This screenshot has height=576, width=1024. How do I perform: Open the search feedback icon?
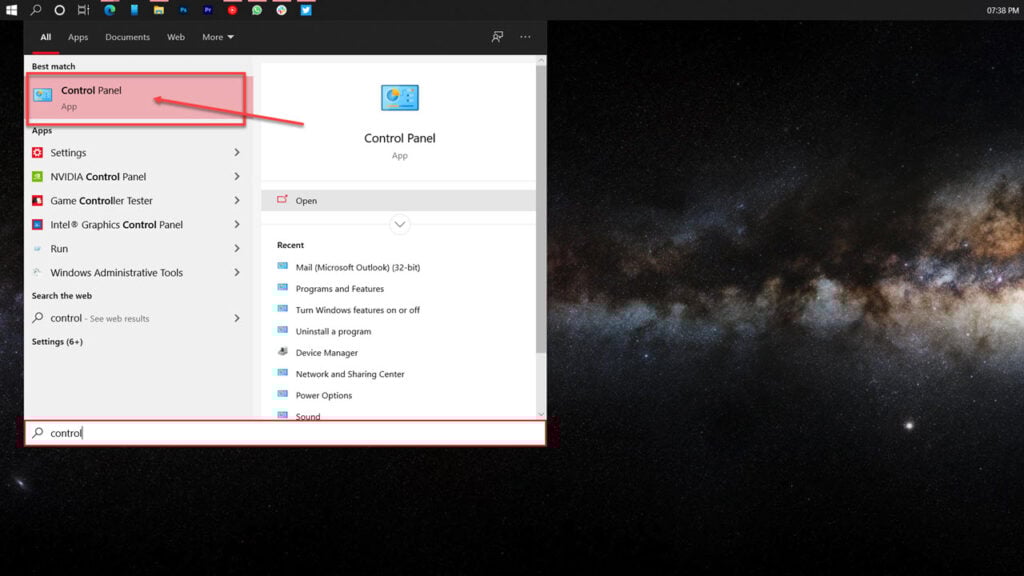click(497, 37)
